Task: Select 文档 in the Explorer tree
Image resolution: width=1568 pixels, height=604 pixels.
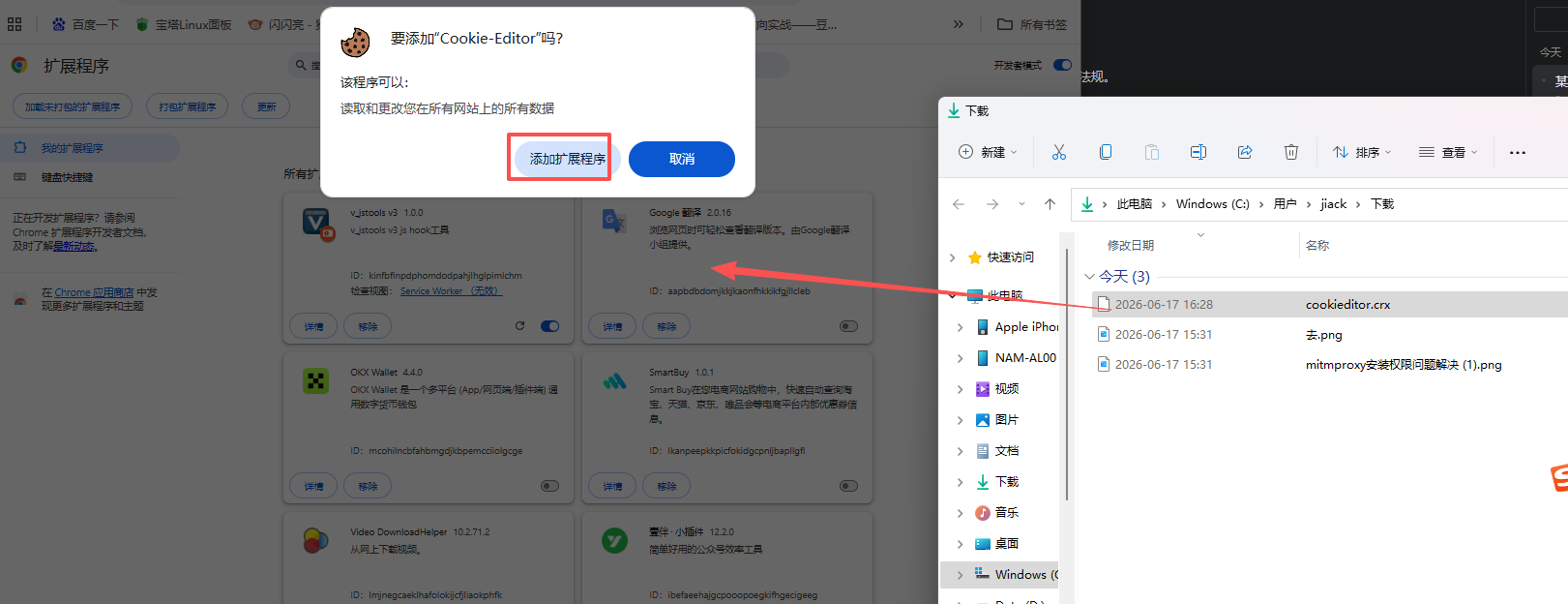Action: (x=1006, y=450)
